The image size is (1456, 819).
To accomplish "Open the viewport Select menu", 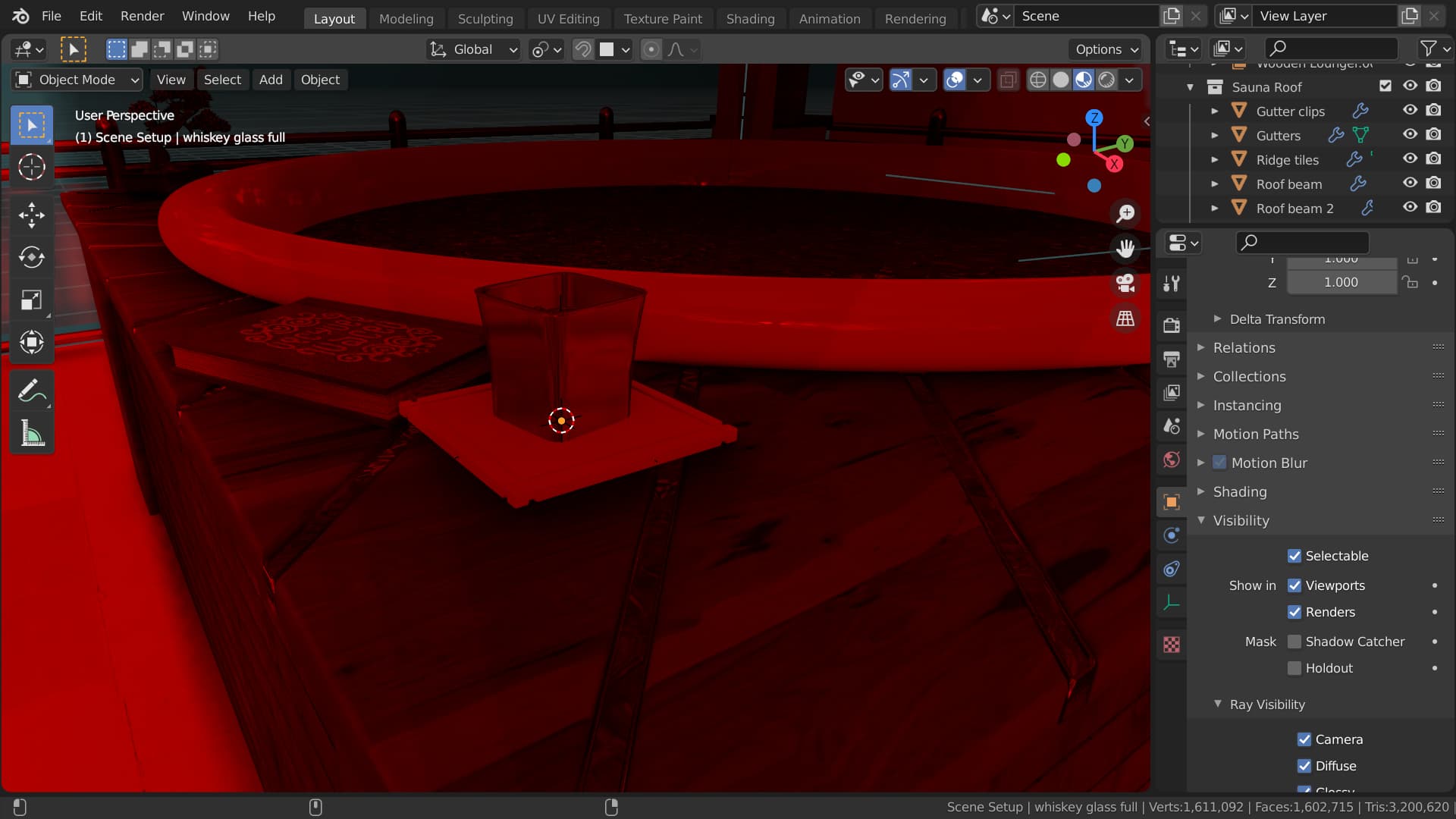I will click(x=222, y=80).
